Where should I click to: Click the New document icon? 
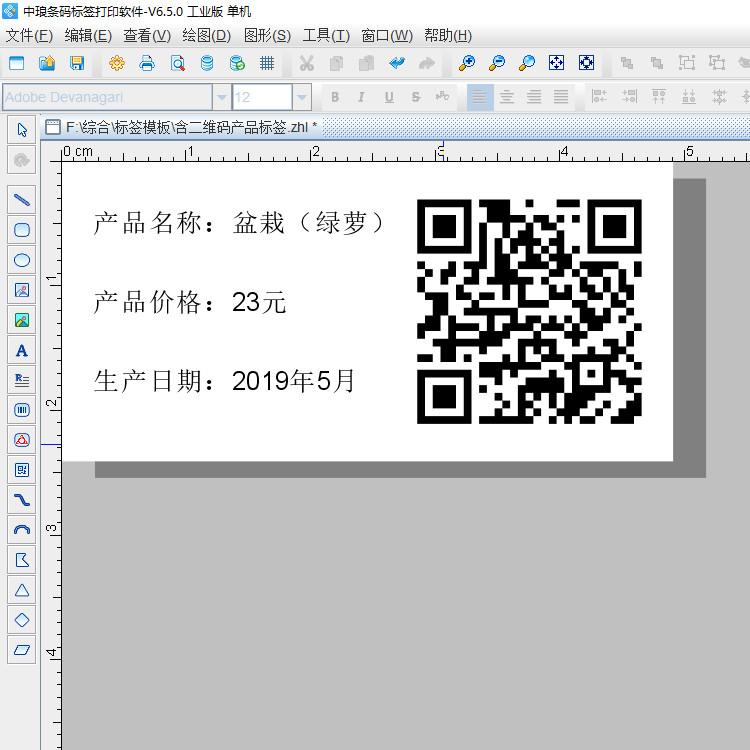tap(17, 63)
